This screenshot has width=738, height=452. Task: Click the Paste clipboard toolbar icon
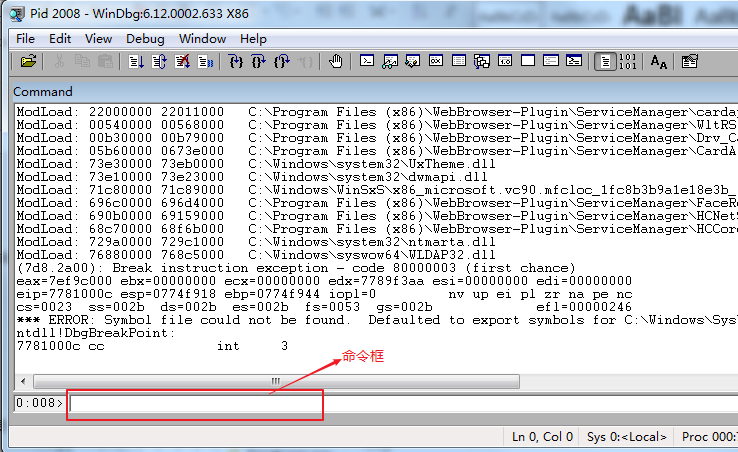[105, 61]
